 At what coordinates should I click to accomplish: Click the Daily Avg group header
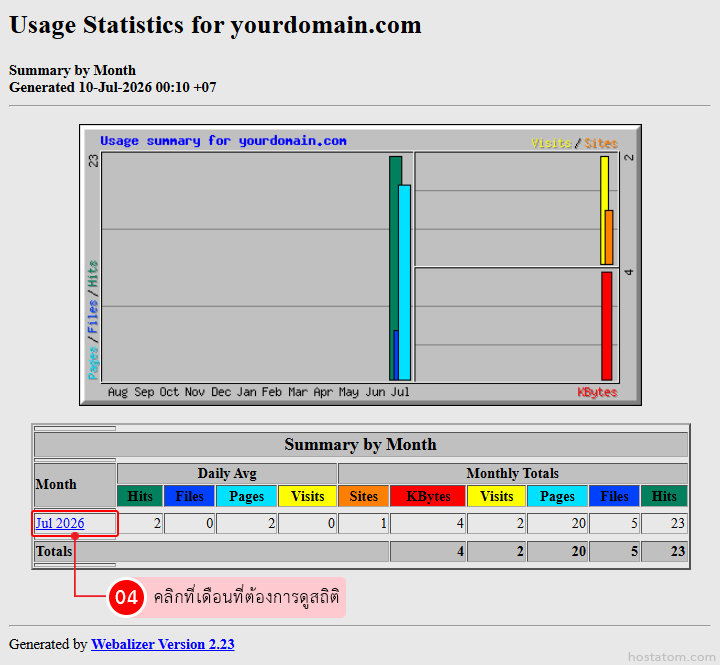click(x=227, y=473)
